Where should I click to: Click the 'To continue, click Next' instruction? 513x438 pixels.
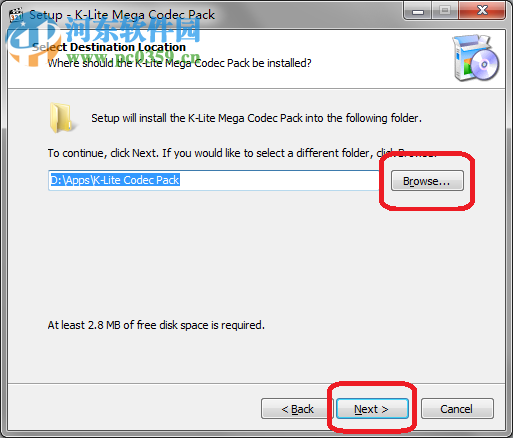(x=242, y=153)
